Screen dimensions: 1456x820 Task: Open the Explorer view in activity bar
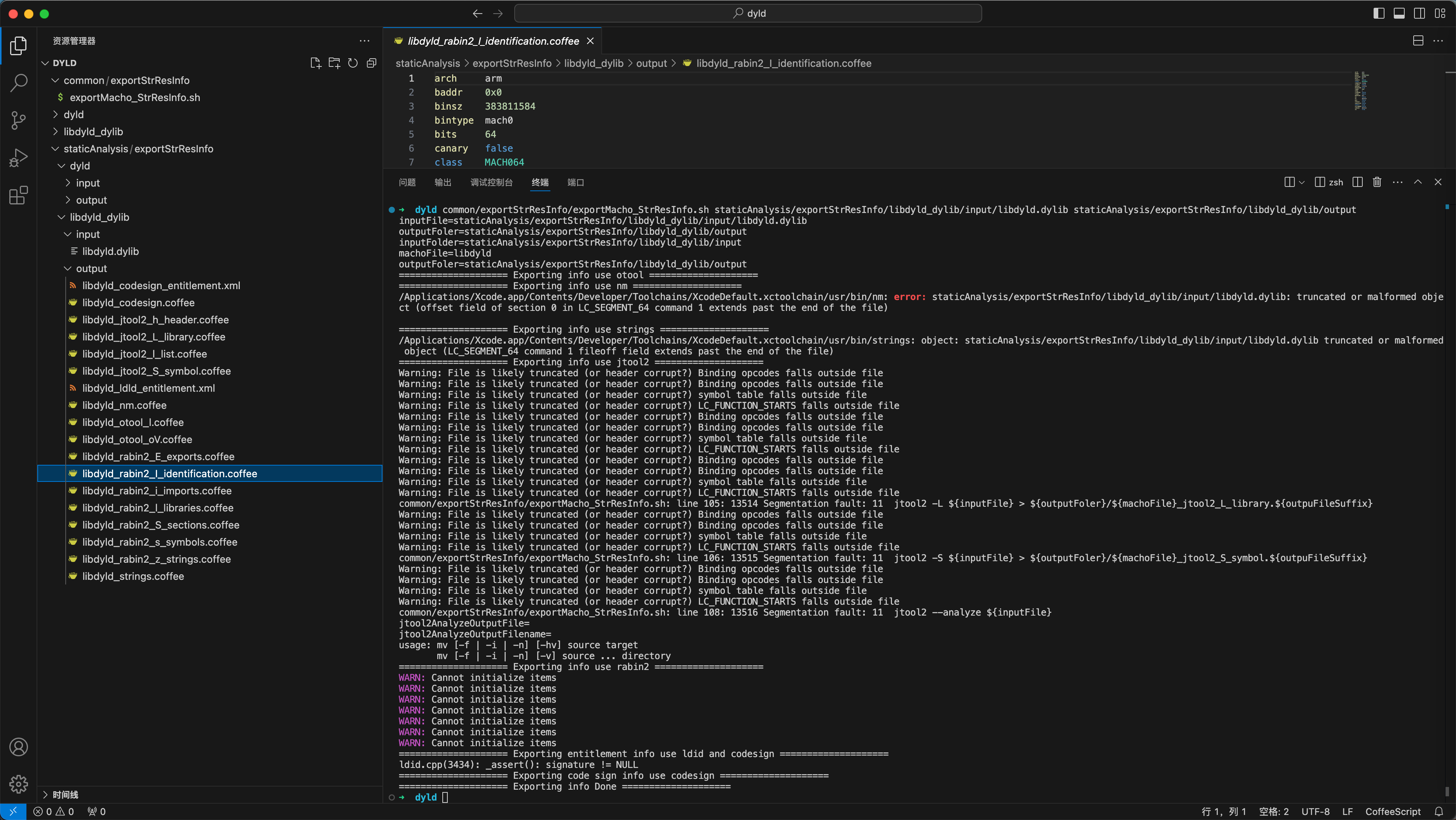point(18,46)
